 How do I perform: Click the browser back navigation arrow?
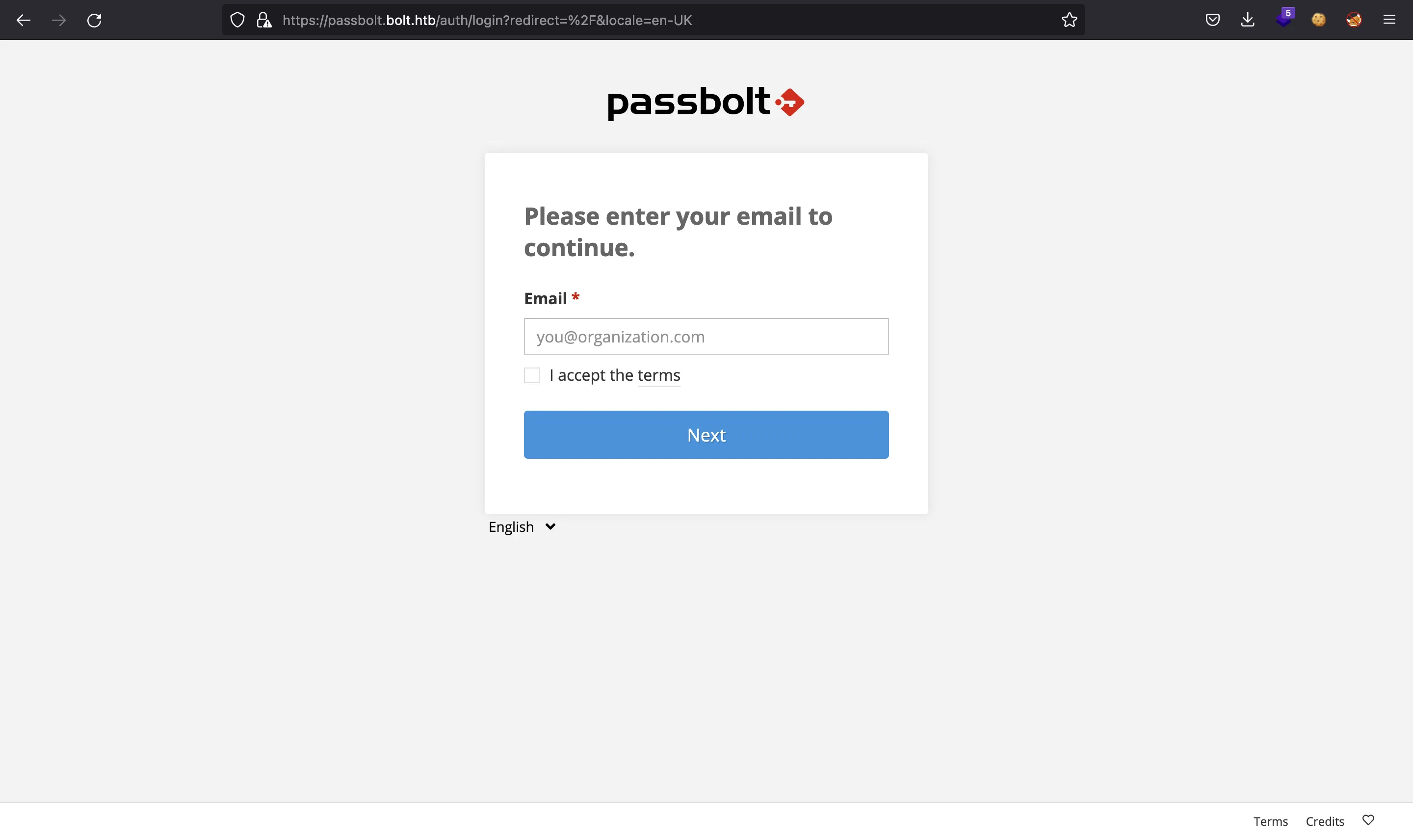tap(22, 20)
